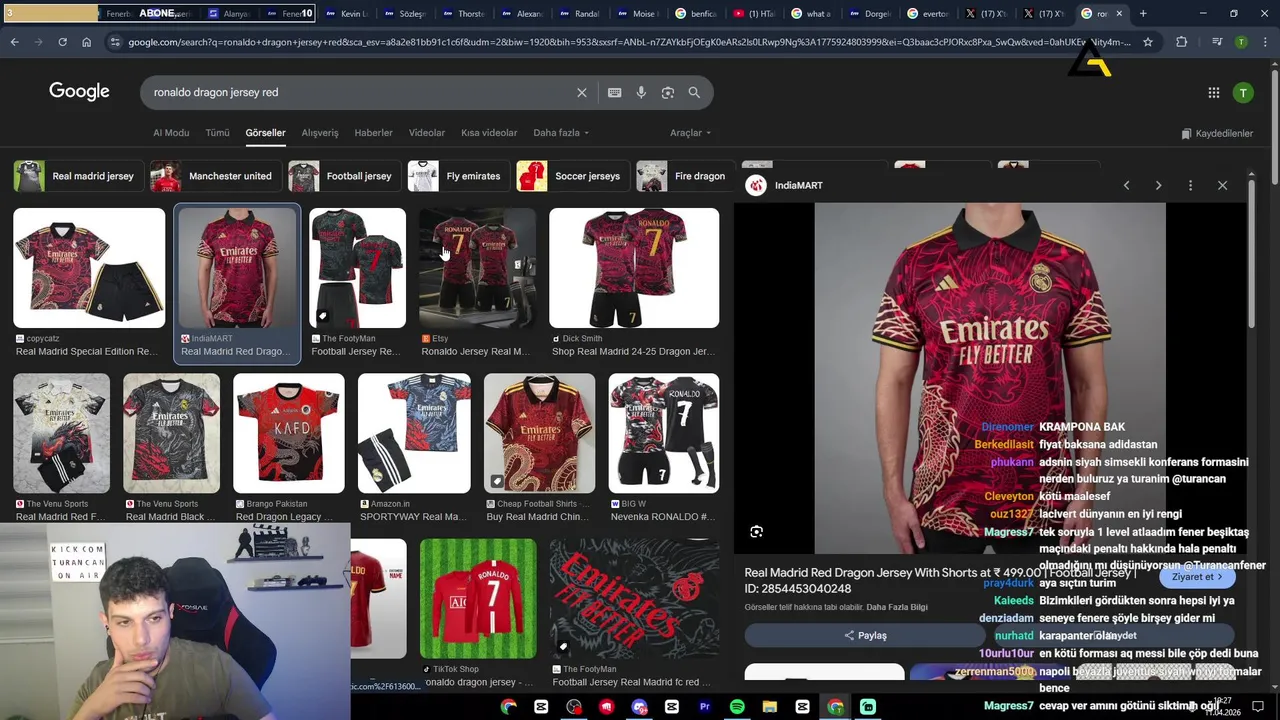Open the browser home page
This screenshot has width=1280, height=720.
click(x=87, y=42)
